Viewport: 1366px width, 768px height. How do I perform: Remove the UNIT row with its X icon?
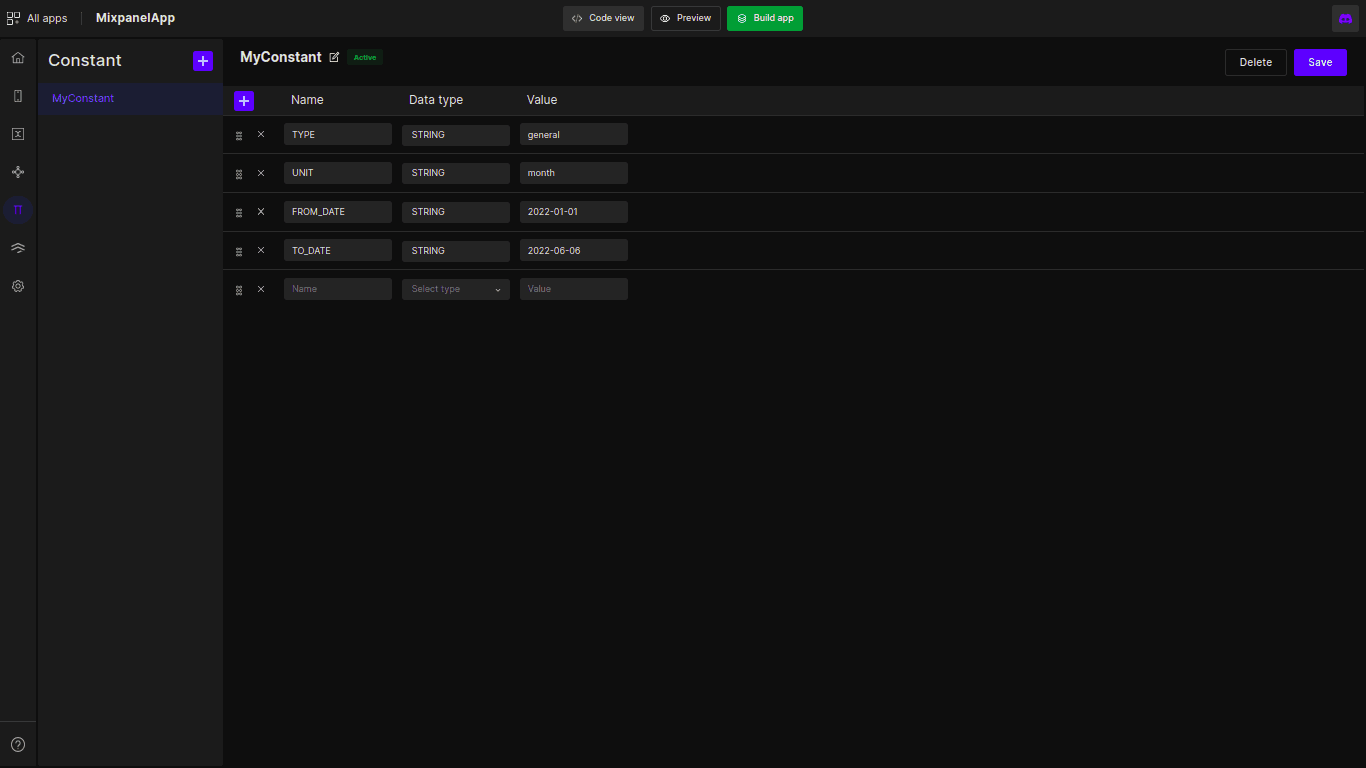(261, 173)
